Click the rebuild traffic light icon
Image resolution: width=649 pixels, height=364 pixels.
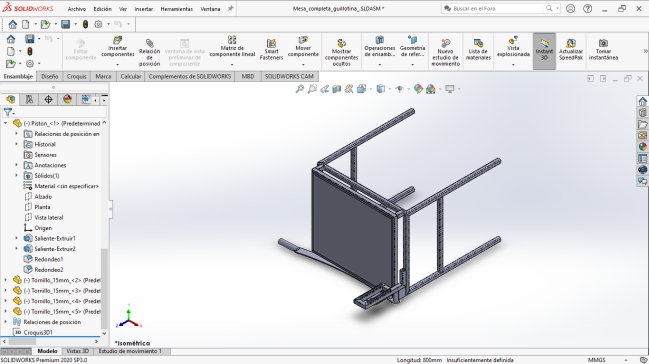(85, 24)
